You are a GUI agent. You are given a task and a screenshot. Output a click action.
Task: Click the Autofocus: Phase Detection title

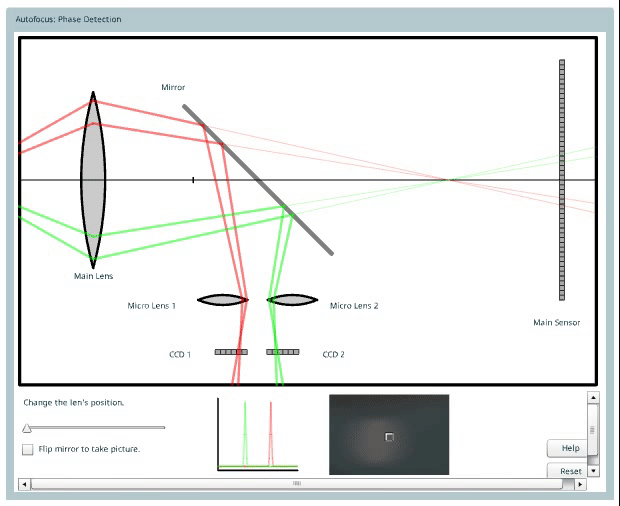coord(68,19)
